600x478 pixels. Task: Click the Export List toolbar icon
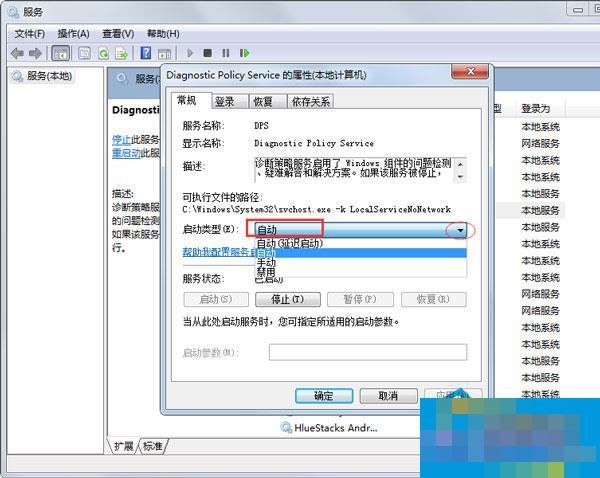tap(122, 53)
